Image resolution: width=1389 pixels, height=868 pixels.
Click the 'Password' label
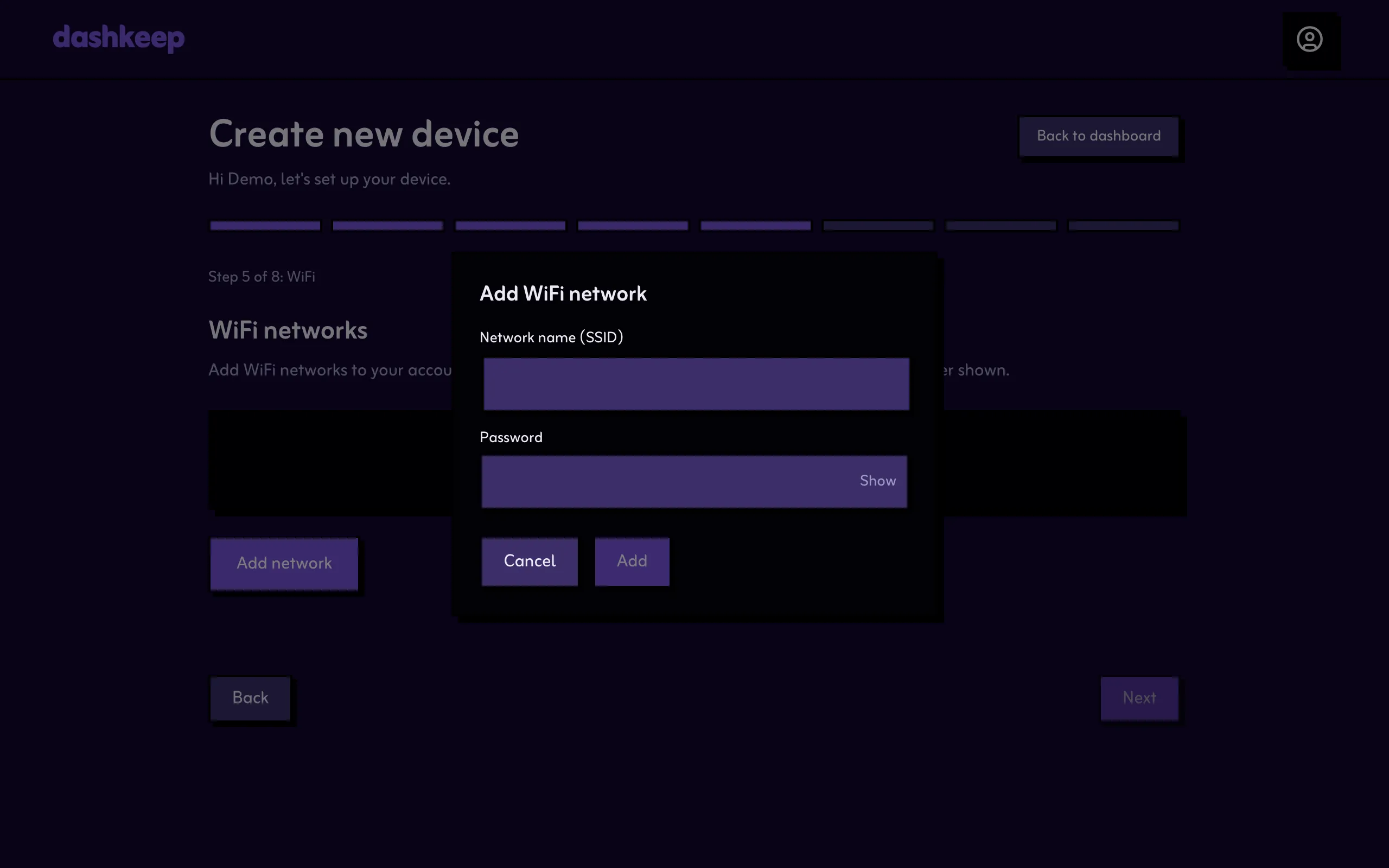[x=511, y=437]
